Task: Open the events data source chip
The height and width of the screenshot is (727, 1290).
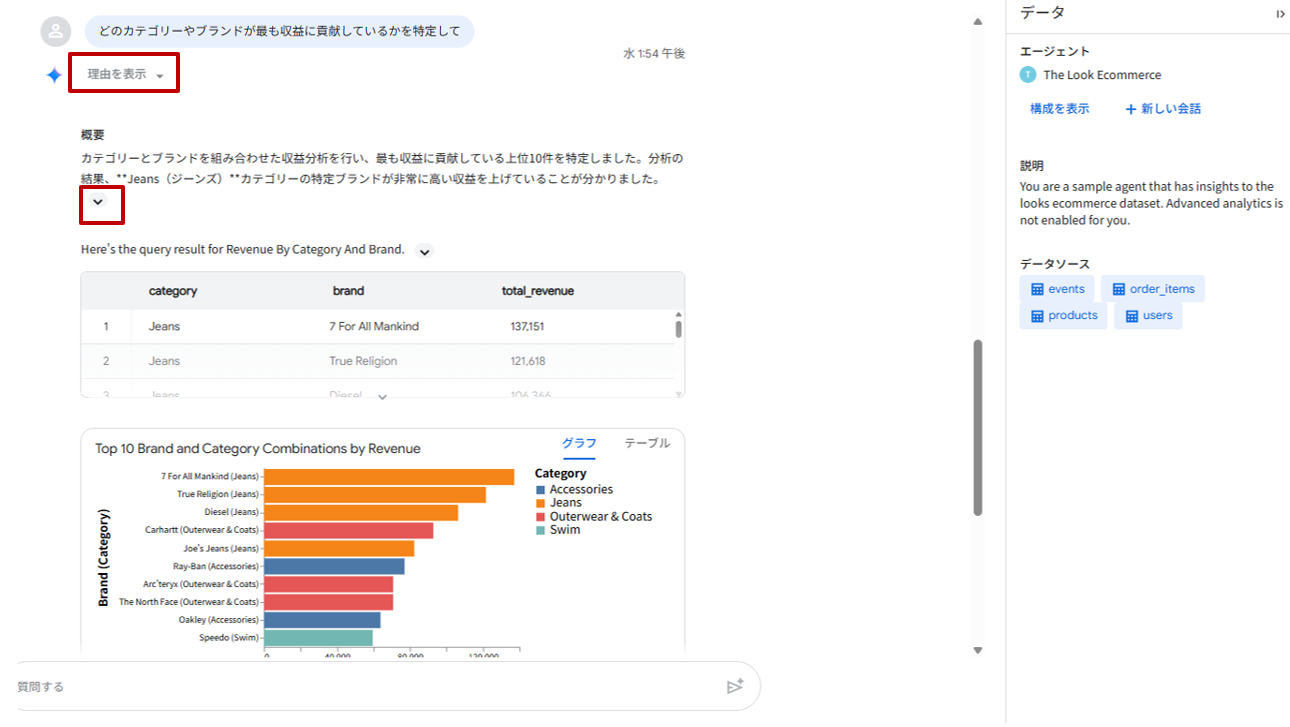Action: tap(1057, 289)
